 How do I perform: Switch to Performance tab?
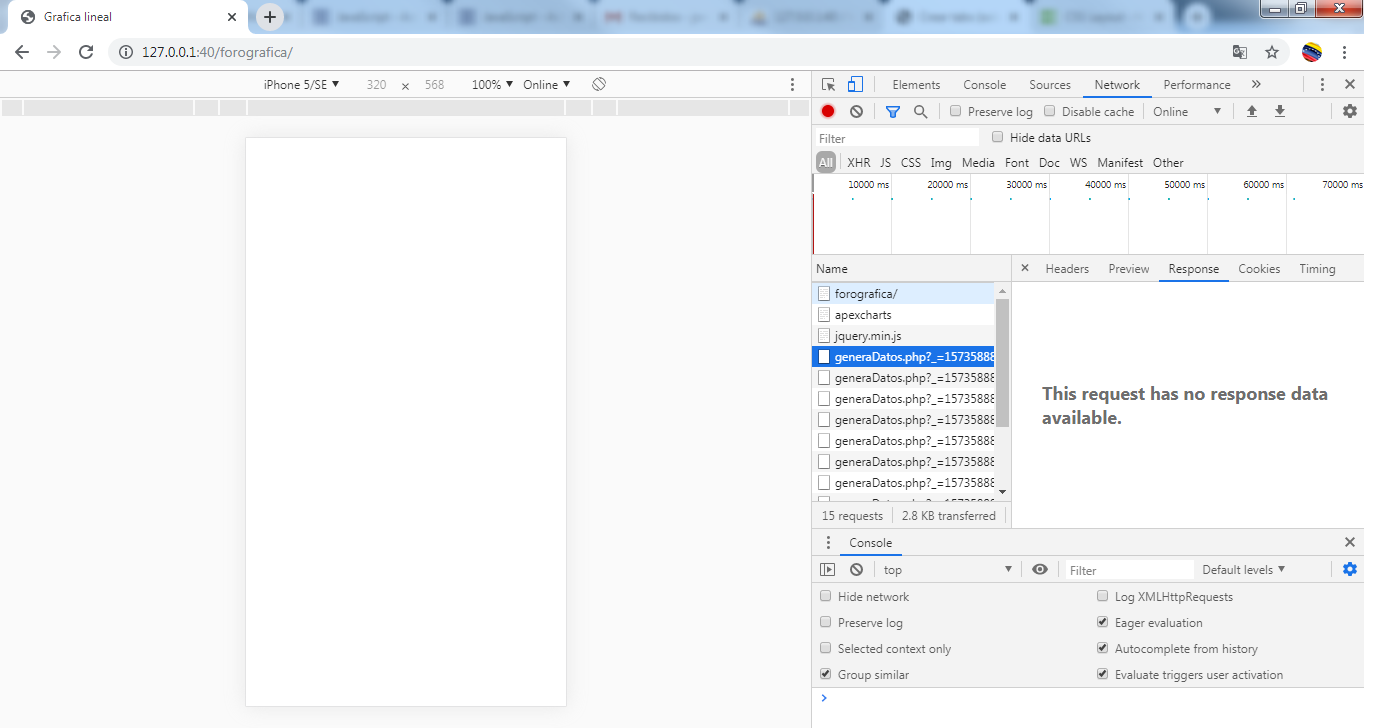[1197, 85]
